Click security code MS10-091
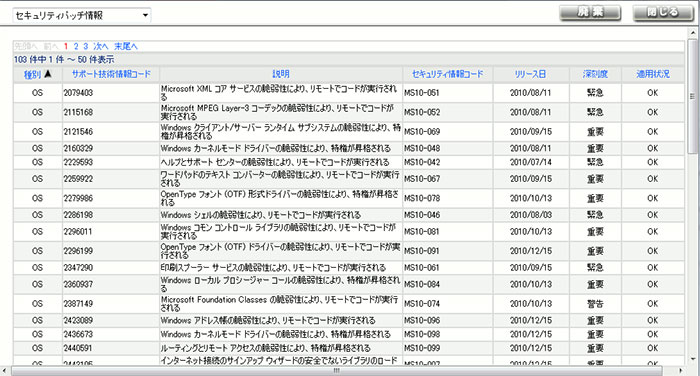Viewport: 700px width, 376px height. [x=422, y=251]
